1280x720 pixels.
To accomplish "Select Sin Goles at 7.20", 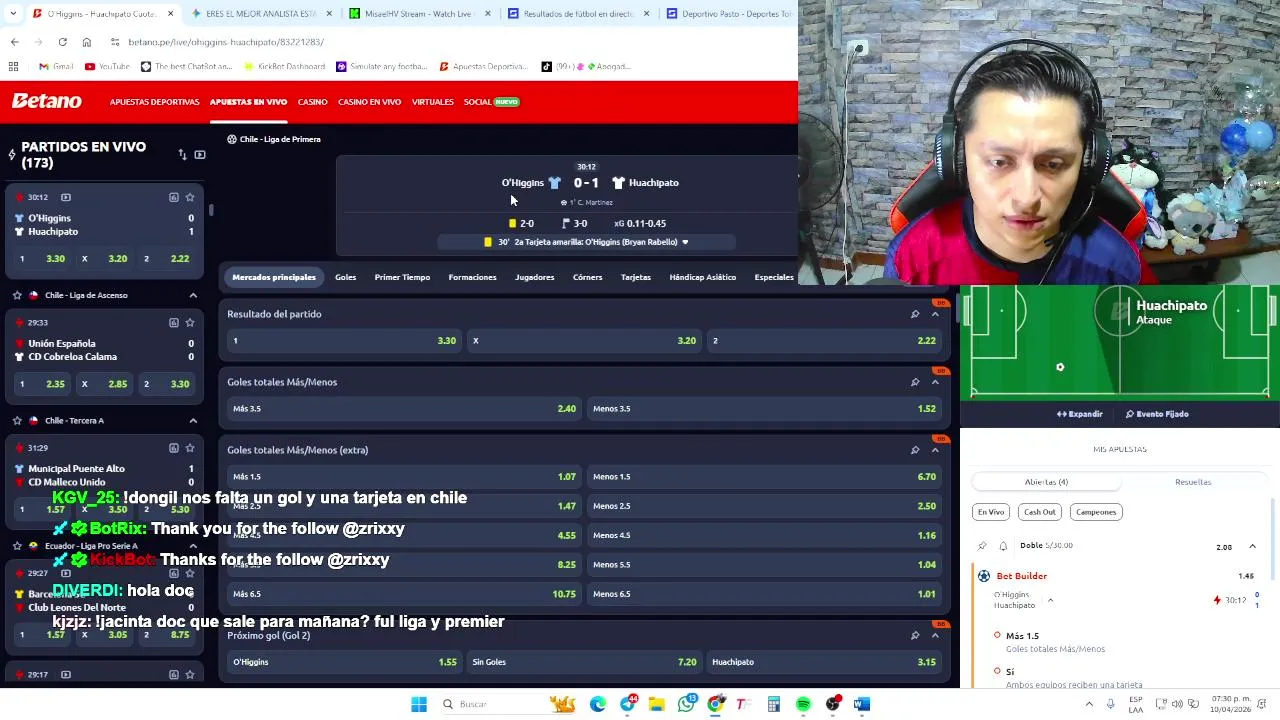I will pos(583,662).
